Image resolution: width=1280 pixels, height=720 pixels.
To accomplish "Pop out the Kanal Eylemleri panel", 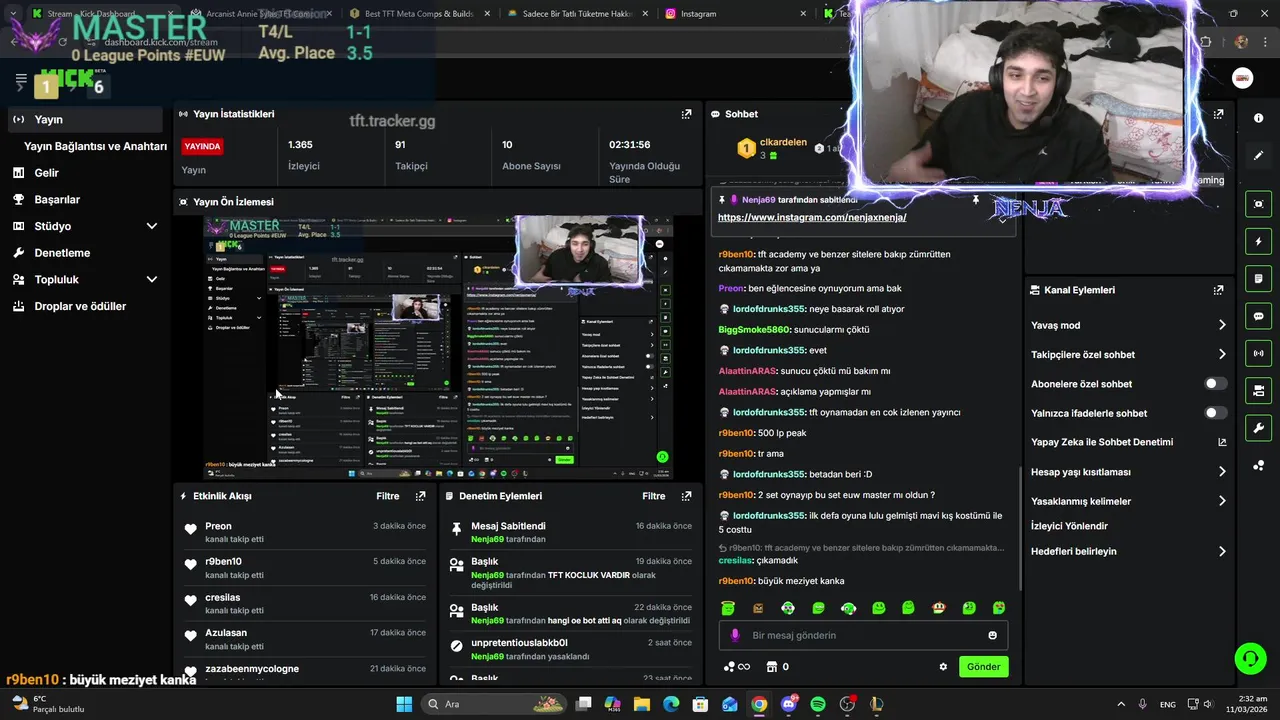I will click(1218, 290).
